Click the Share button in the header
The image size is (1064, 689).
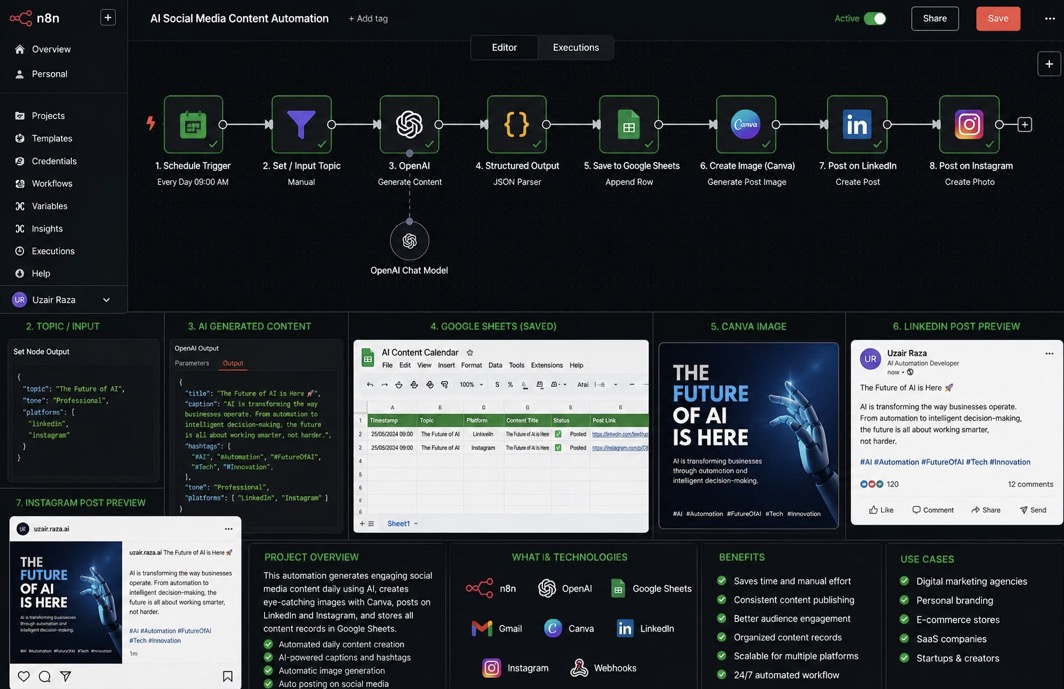point(934,18)
